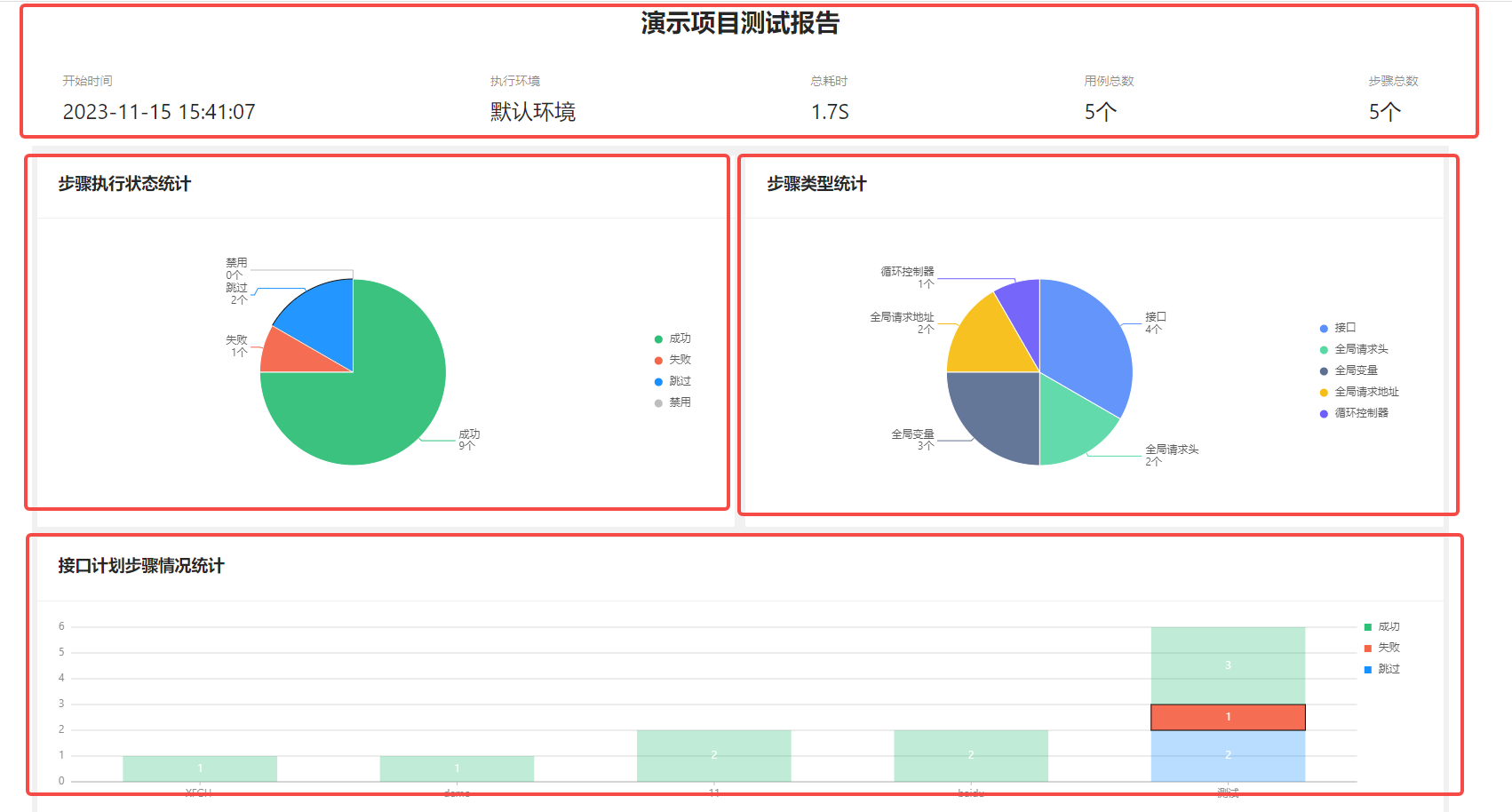Click the fourth bar with value 2
This screenshot has height=812, width=1512.
click(x=971, y=755)
